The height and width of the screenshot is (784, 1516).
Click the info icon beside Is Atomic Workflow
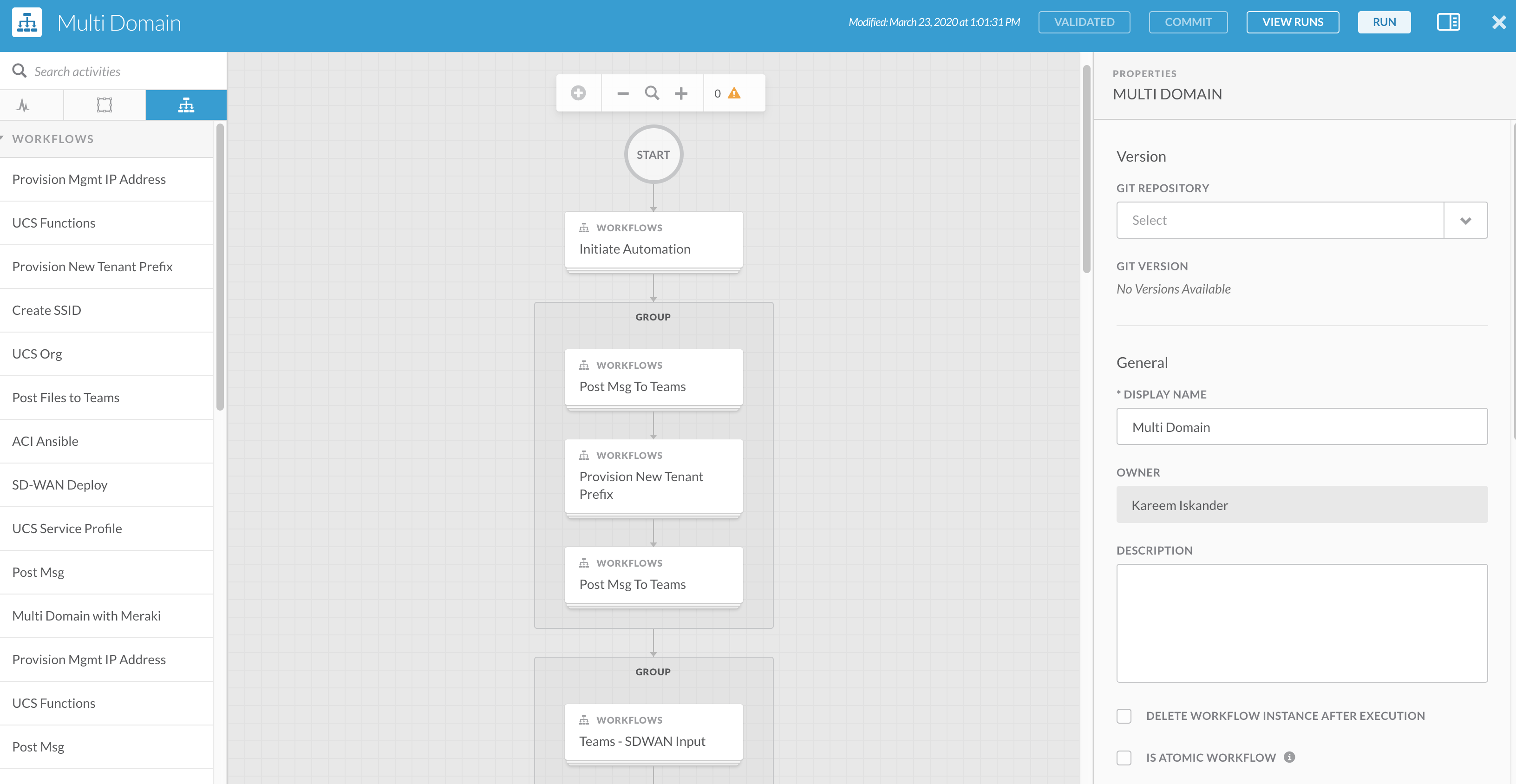pyautogui.click(x=1289, y=757)
